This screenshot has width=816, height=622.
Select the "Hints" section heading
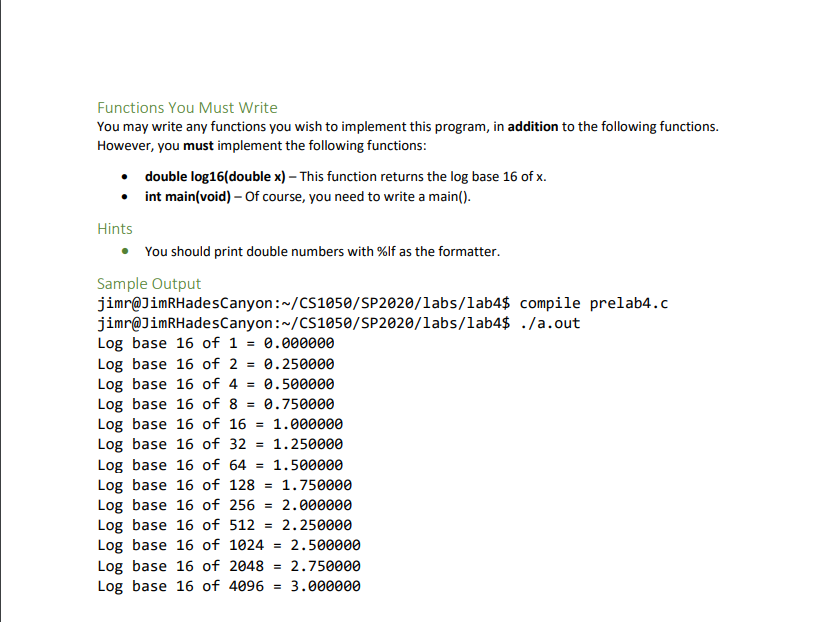(114, 228)
